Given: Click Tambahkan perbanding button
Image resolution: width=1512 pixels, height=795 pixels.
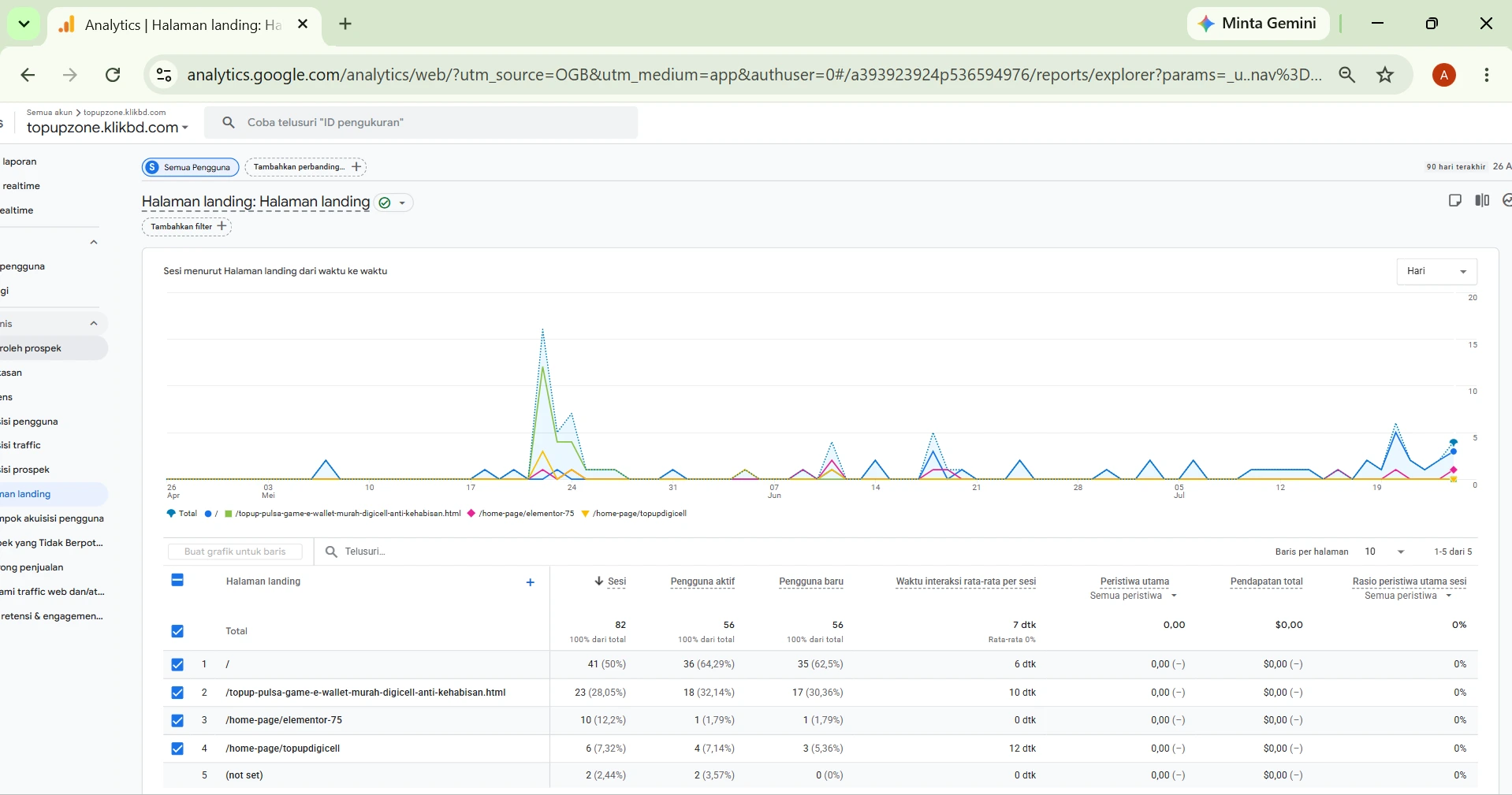Looking at the screenshot, I should click(x=306, y=167).
